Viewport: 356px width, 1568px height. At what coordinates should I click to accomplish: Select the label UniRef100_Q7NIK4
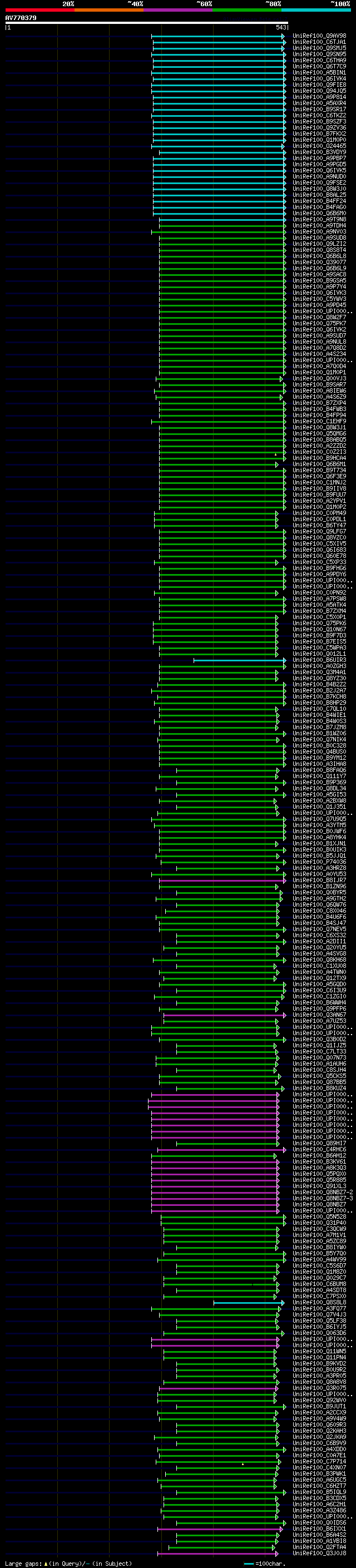pyautogui.click(x=319, y=739)
